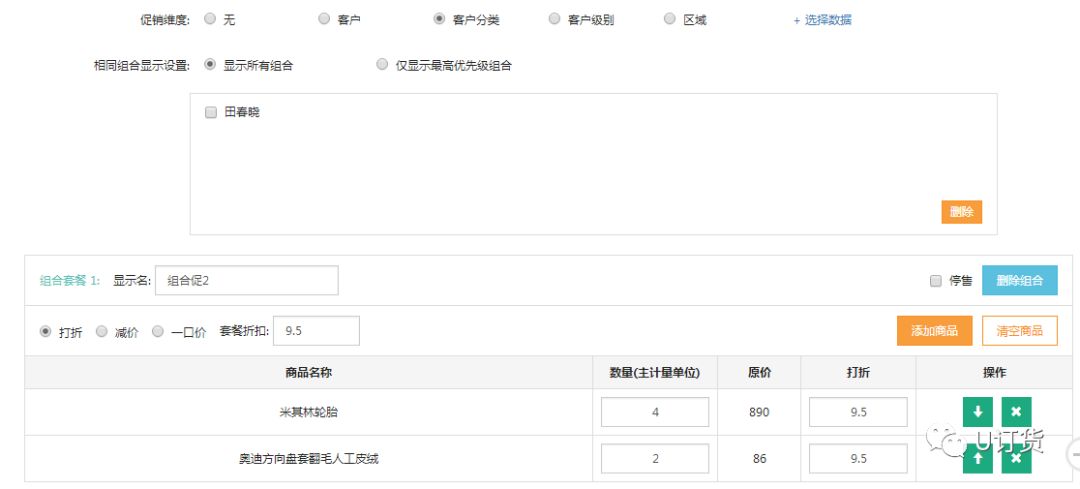
Task: Move 奥迪方向盘套 row up with arrow icon
Action: click(x=977, y=459)
